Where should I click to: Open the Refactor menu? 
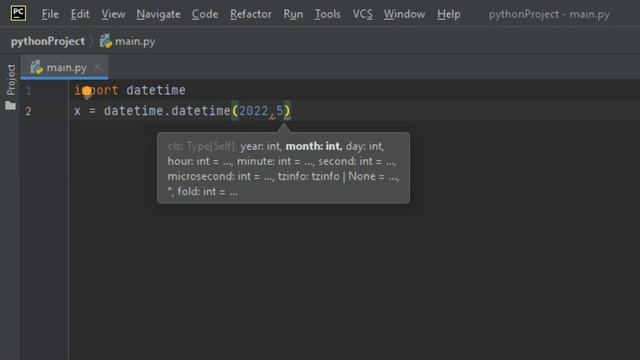click(x=251, y=14)
